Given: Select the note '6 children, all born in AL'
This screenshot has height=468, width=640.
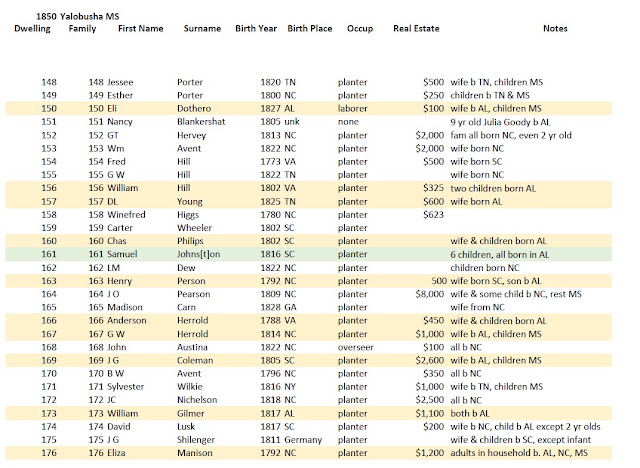Looking at the screenshot, I should click(500, 255).
